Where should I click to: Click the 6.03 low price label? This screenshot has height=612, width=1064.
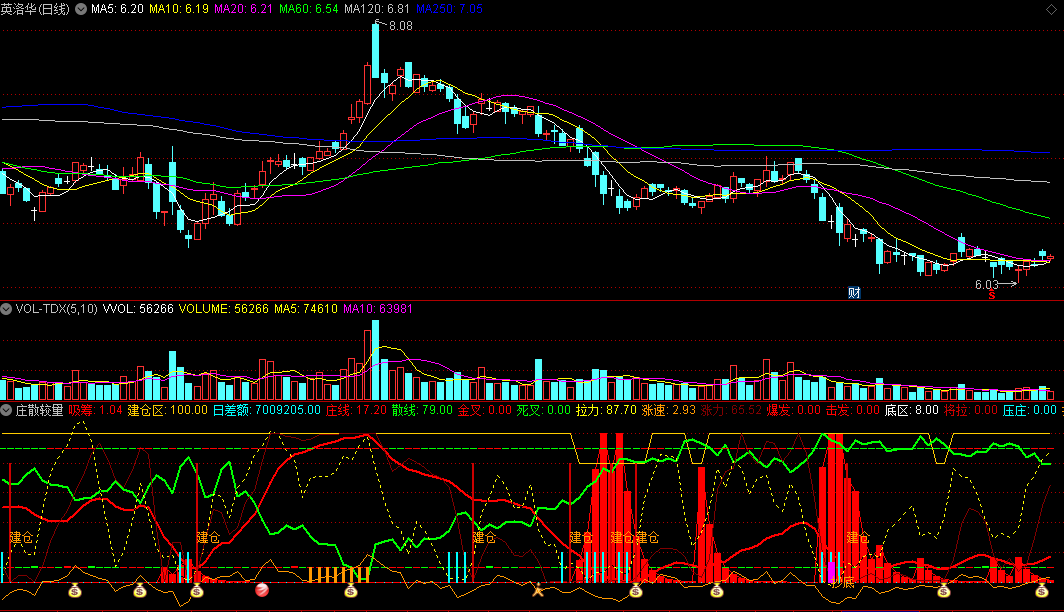coord(987,284)
